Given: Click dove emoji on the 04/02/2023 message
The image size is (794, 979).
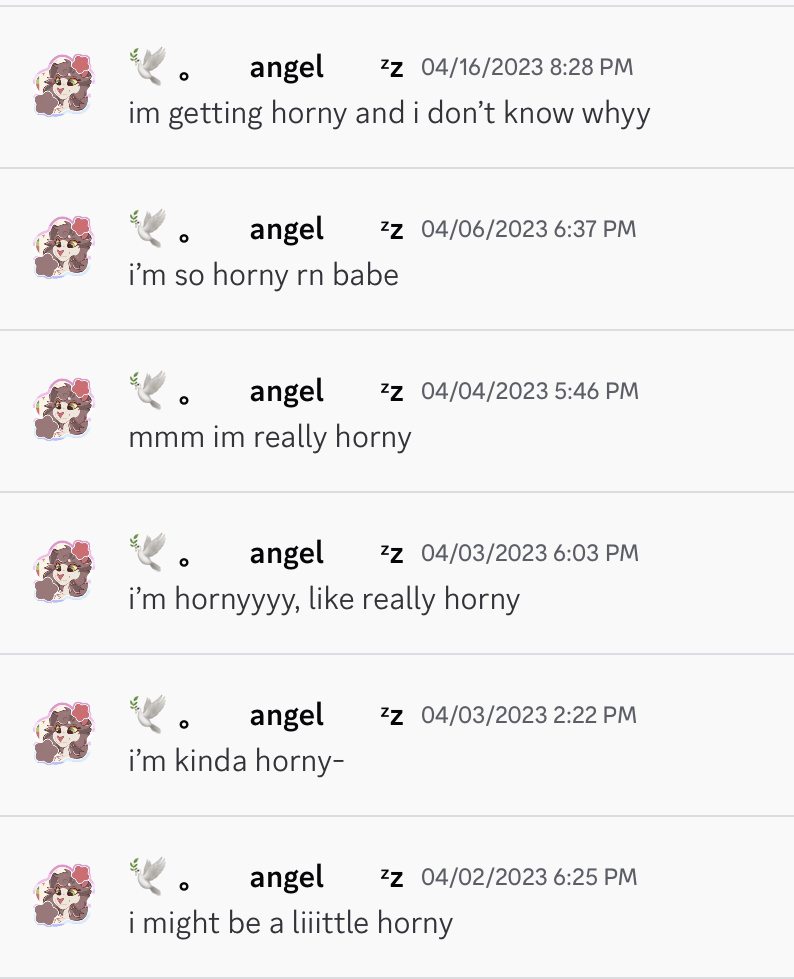Looking at the screenshot, I should pos(148,875).
